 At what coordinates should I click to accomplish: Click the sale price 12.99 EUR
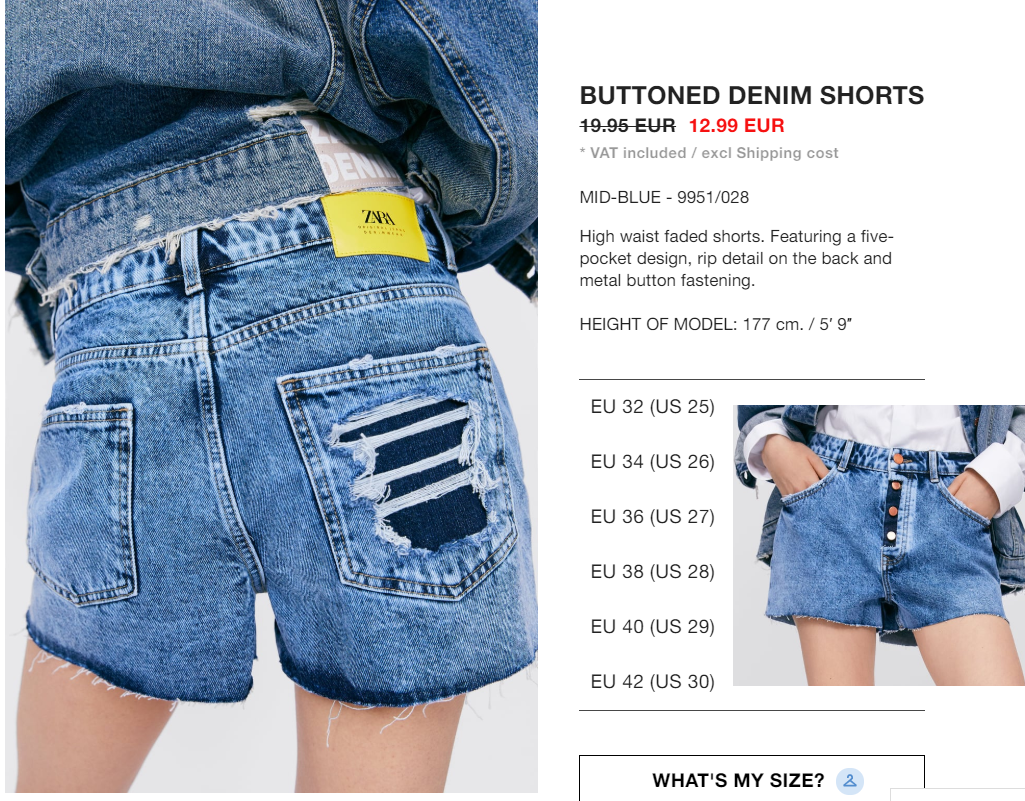(x=736, y=126)
